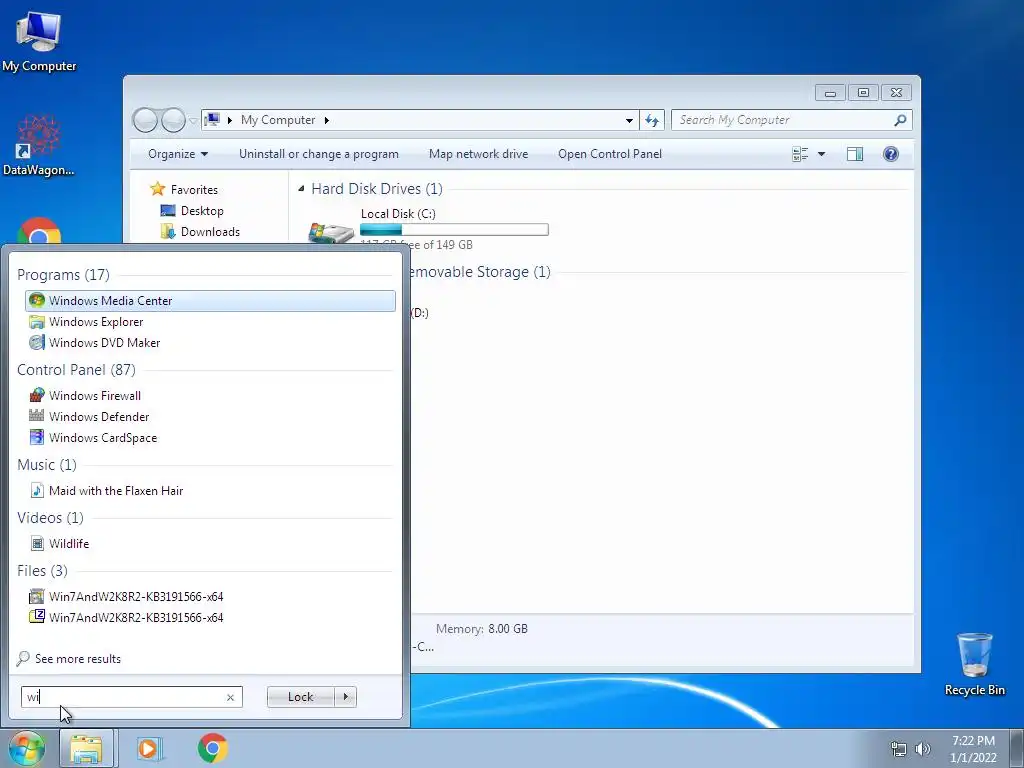Image resolution: width=1024 pixels, height=768 pixels.
Task: Click the Show desktop button at taskbar end
Action: click(x=1017, y=748)
